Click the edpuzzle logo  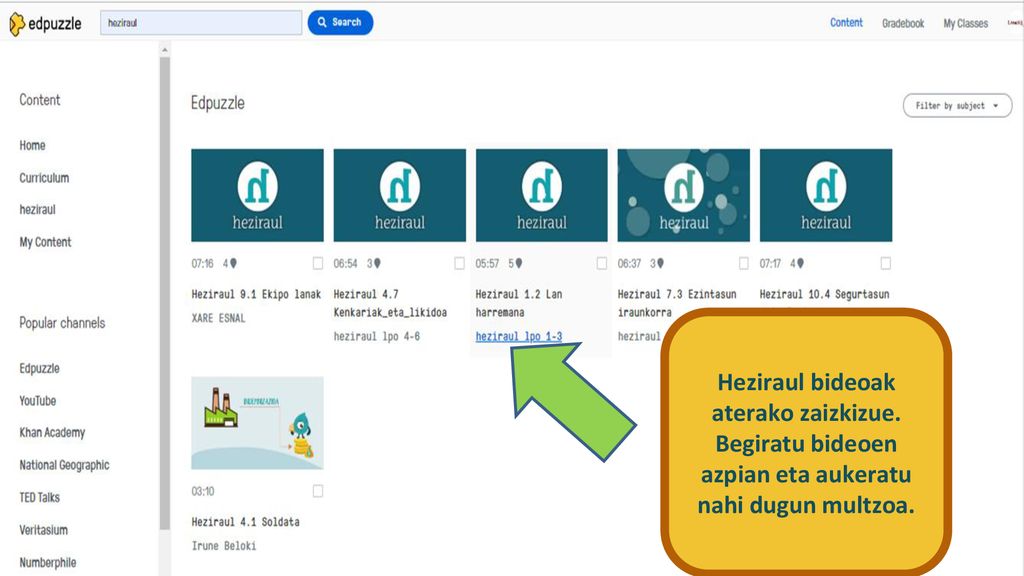(x=45, y=24)
